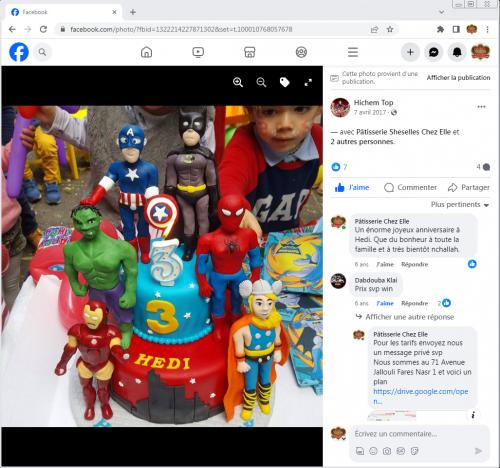500x468 pixels.
Task: Share this page from address bar
Action: pos(374,29)
